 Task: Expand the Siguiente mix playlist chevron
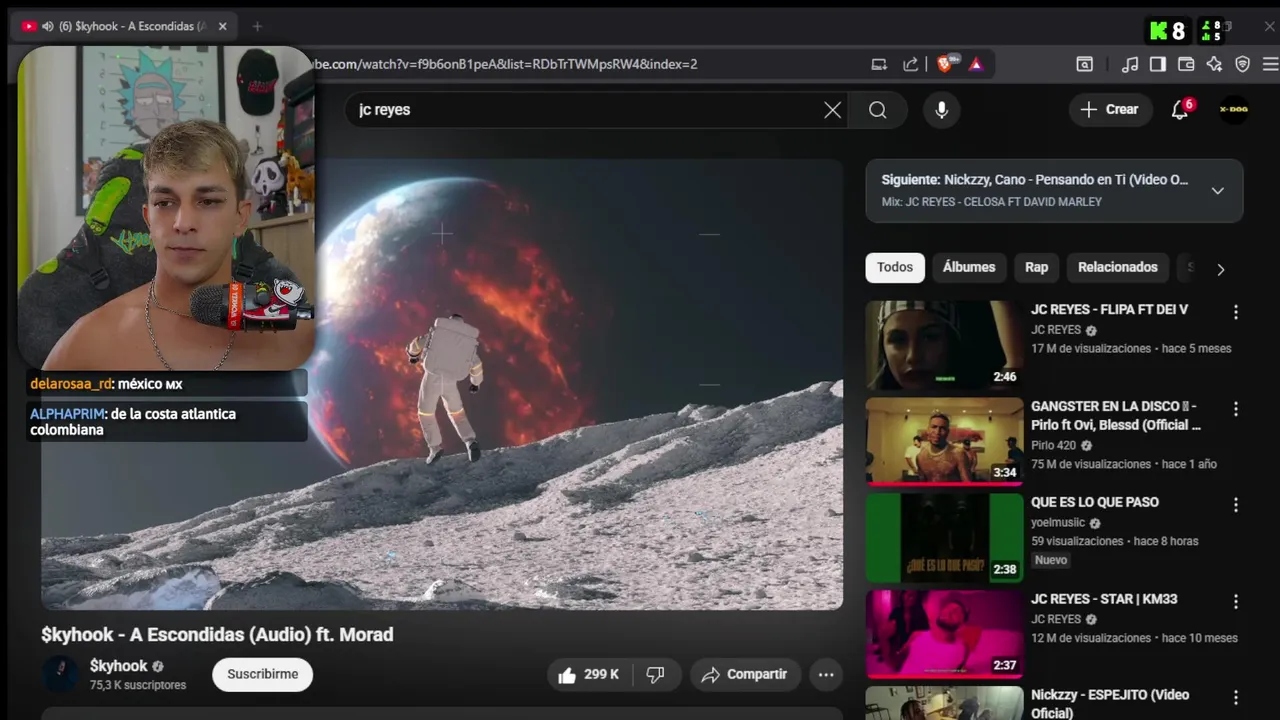tap(1217, 190)
